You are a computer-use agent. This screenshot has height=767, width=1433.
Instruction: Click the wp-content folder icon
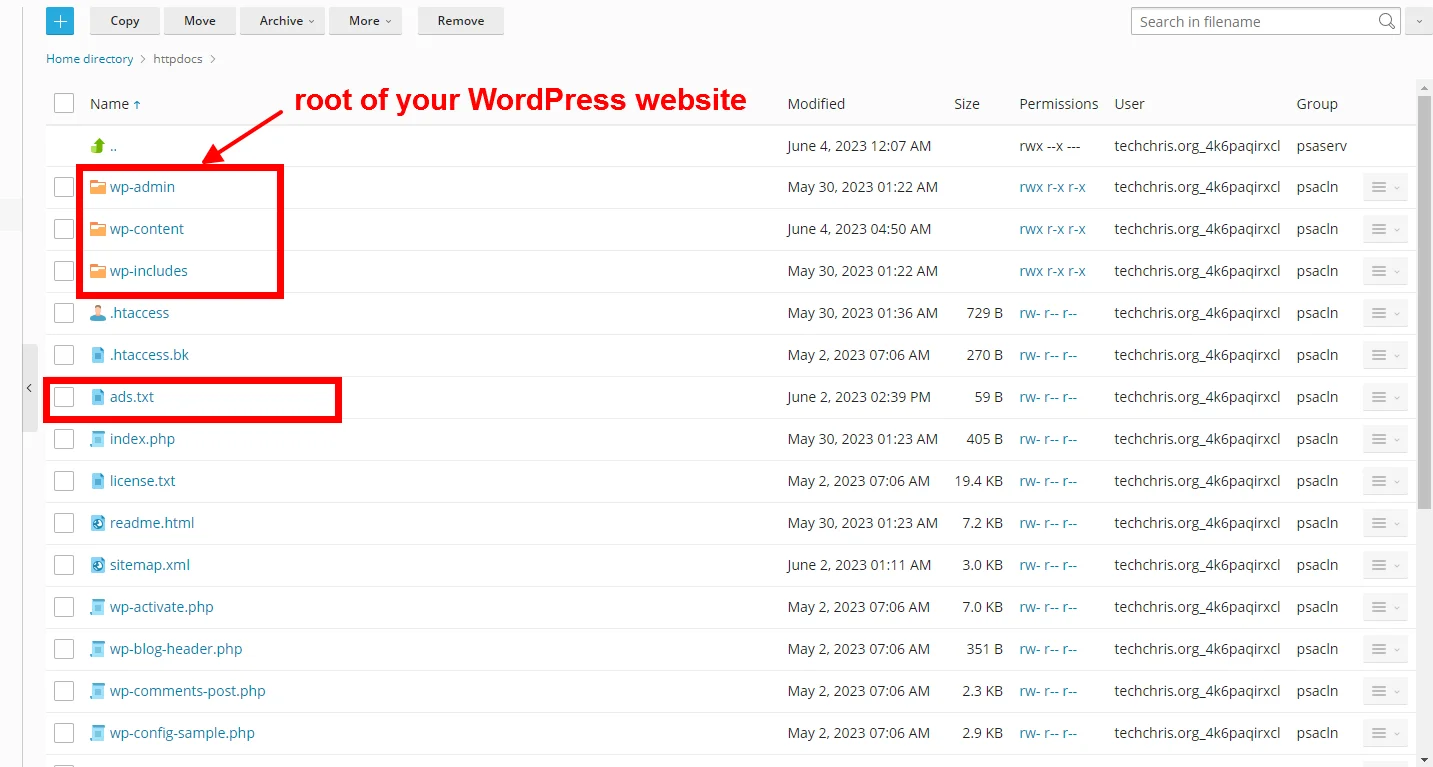point(97,229)
